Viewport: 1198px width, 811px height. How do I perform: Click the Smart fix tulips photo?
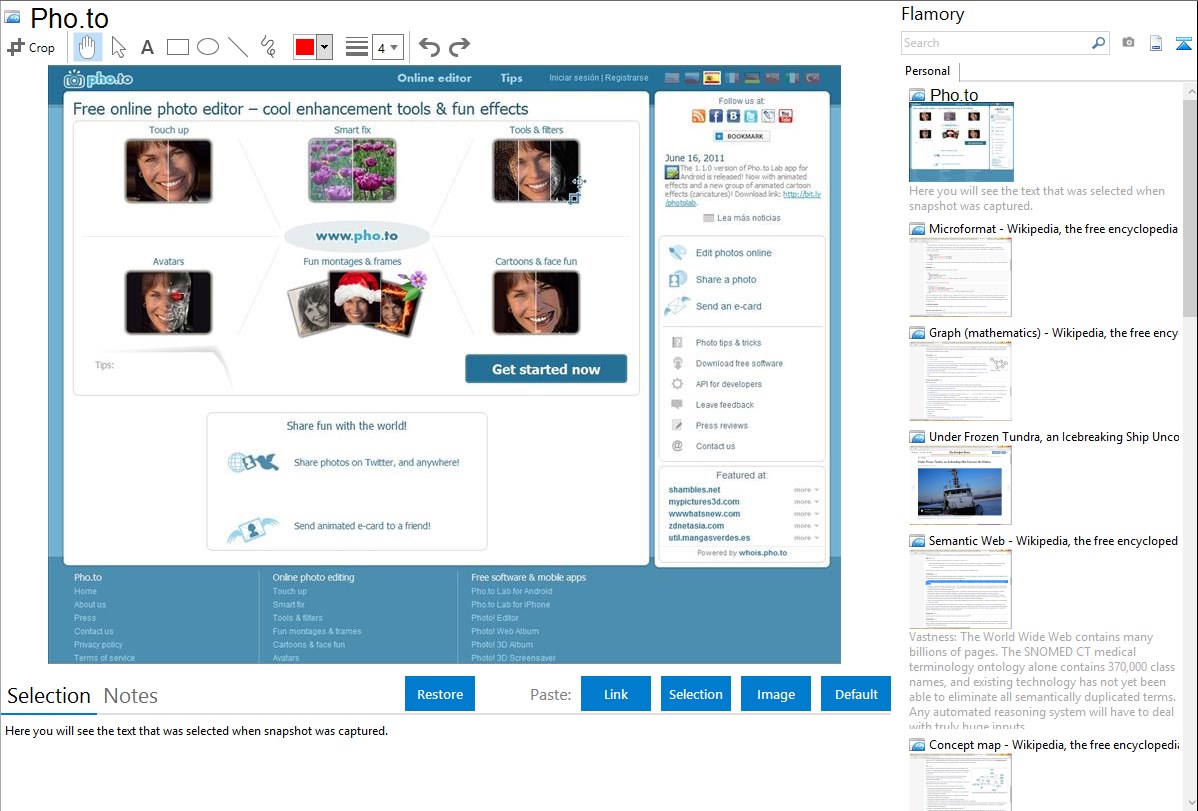pos(352,170)
